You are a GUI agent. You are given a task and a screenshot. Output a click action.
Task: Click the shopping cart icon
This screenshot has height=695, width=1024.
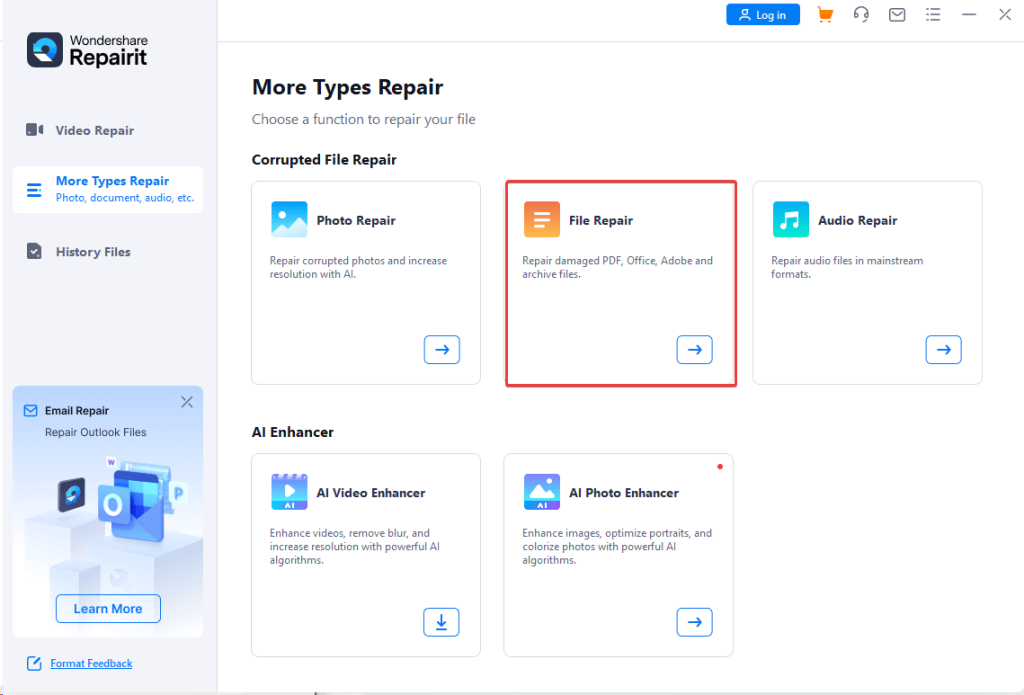click(825, 15)
